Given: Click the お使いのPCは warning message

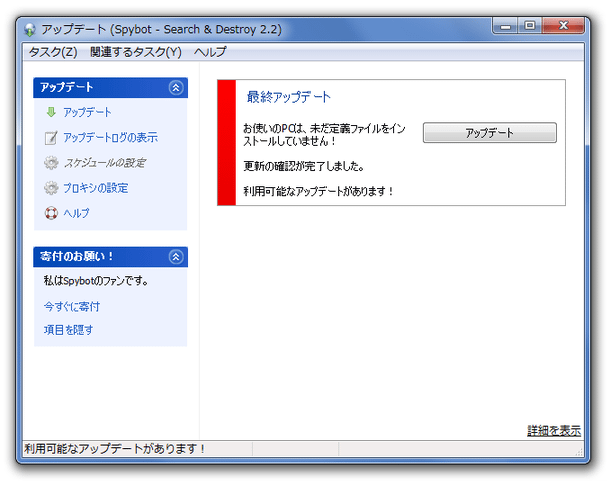Looking at the screenshot, I should coord(324,135).
